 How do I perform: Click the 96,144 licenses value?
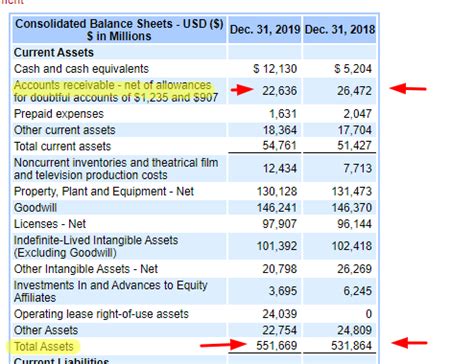point(354,224)
